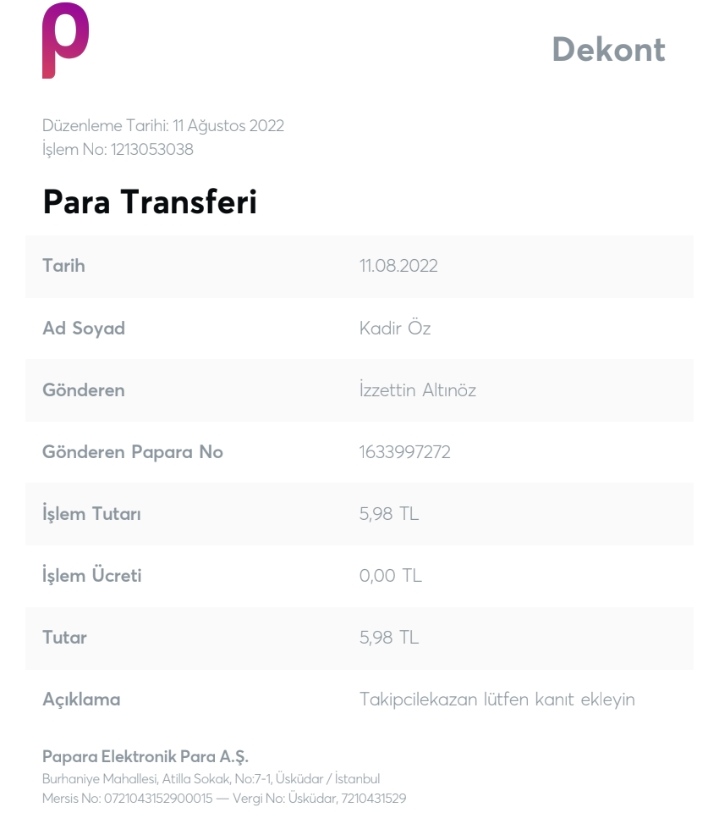Click the Tarih row label
706x831 pixels.
click(x=64, y=266)
